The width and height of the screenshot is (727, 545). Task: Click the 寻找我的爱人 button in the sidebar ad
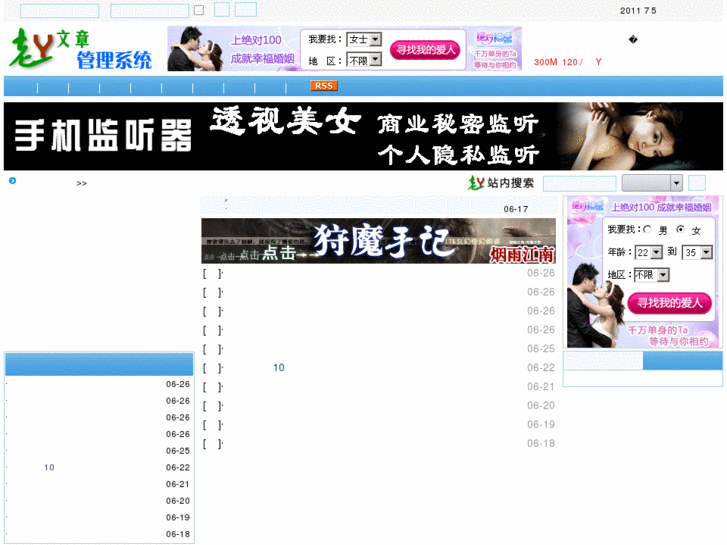(x=669, y=303)
